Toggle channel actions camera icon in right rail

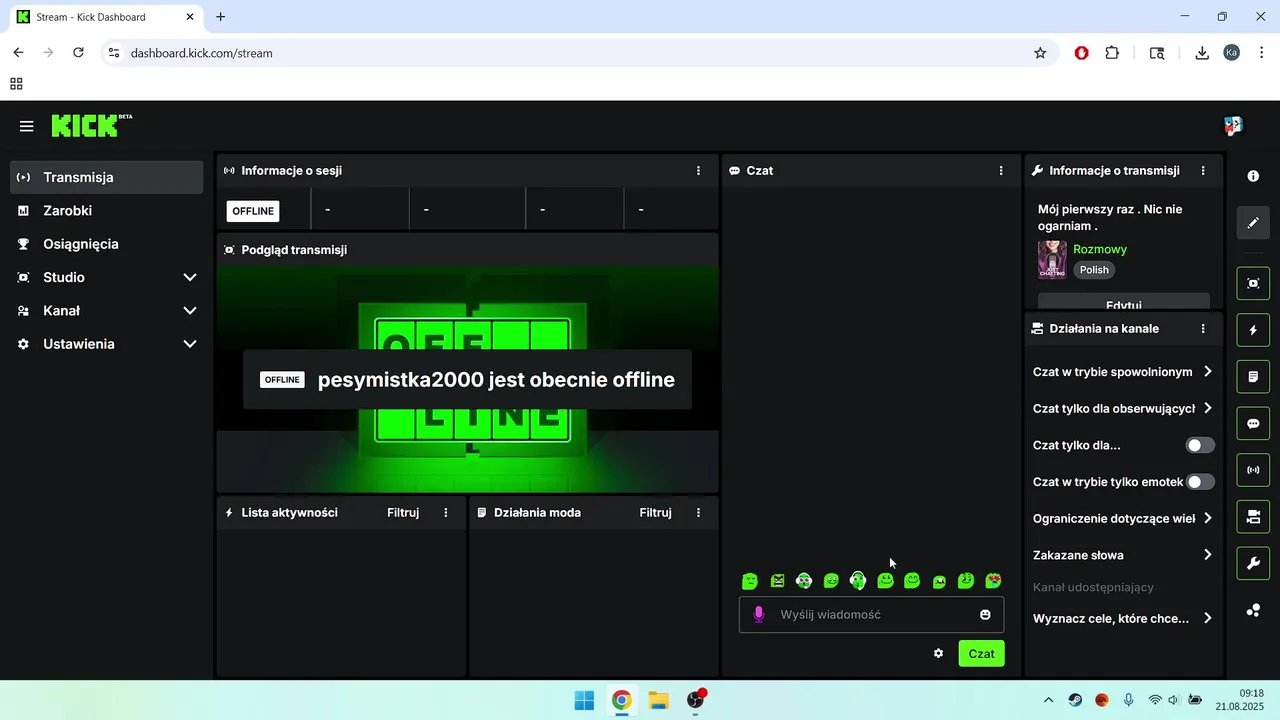[1253, 517]
